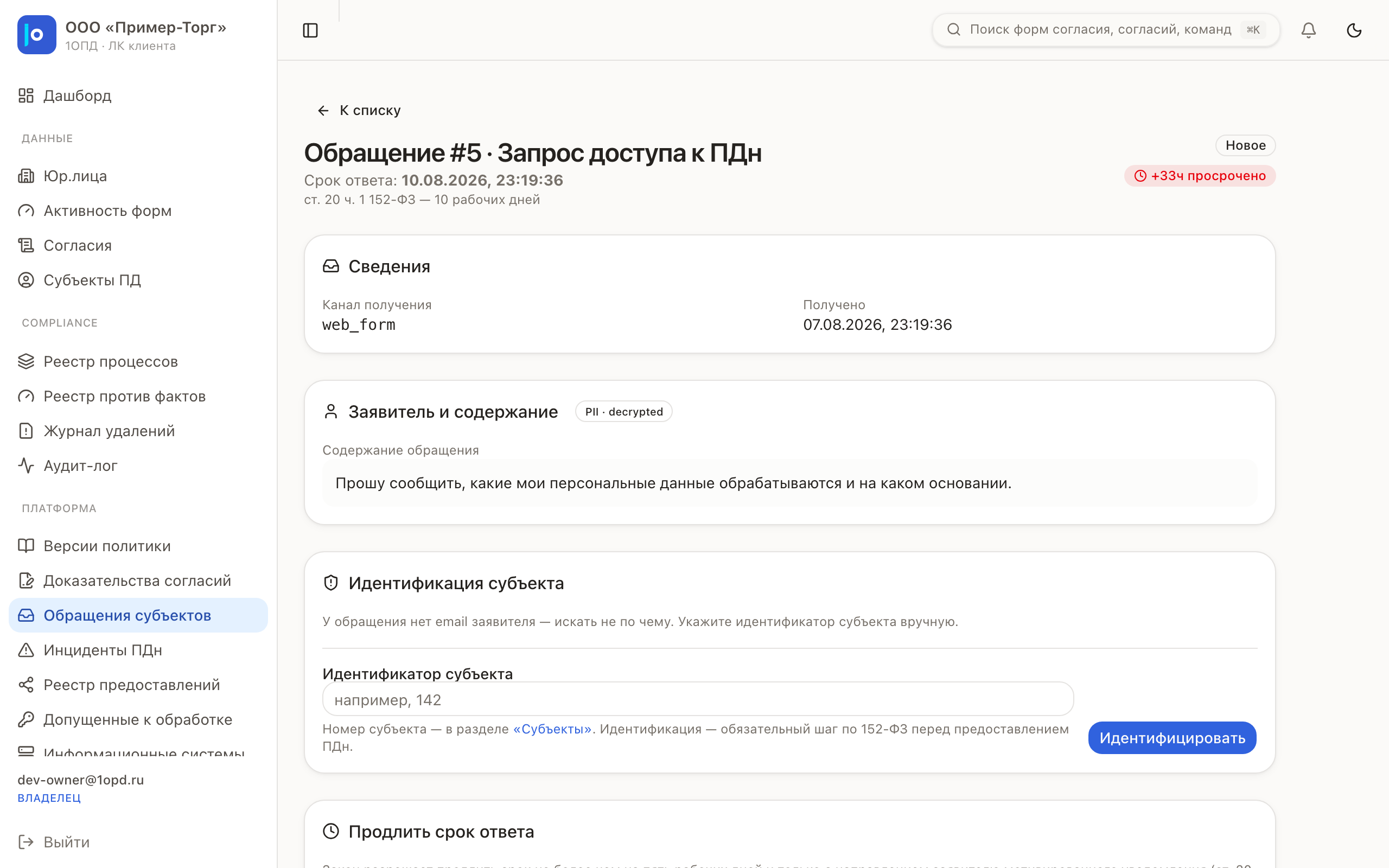Click the Продлить срок ответа clock icon
Screen dimensions: 1389x868
[x=331, y=831]
